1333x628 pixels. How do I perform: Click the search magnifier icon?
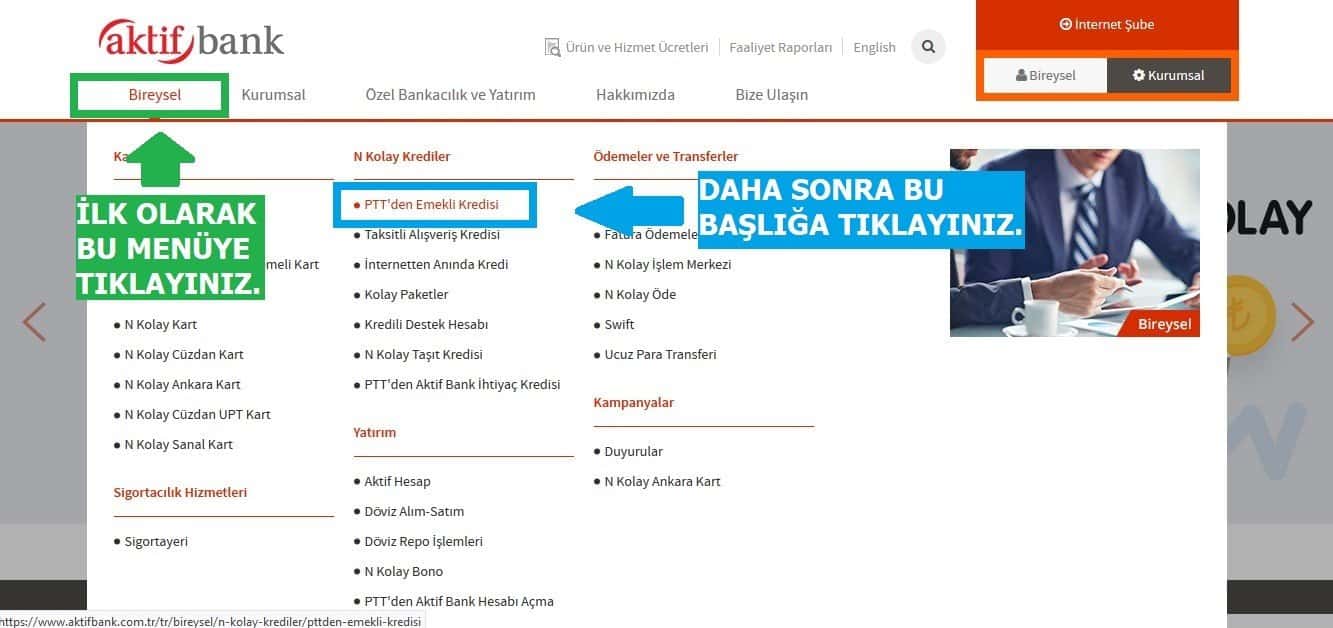pyautogui.click(x=928, y=47)
